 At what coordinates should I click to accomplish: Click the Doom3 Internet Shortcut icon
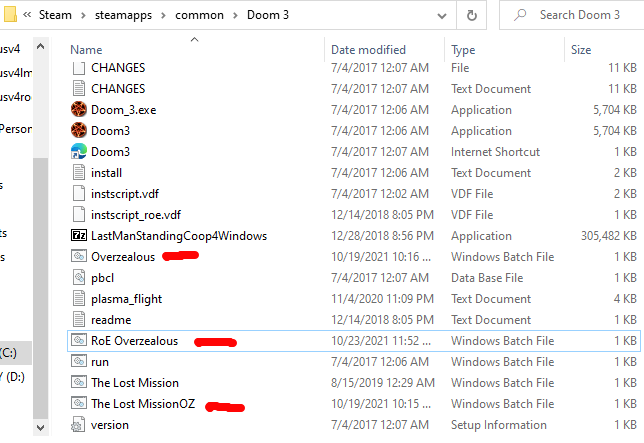point(78,151)
